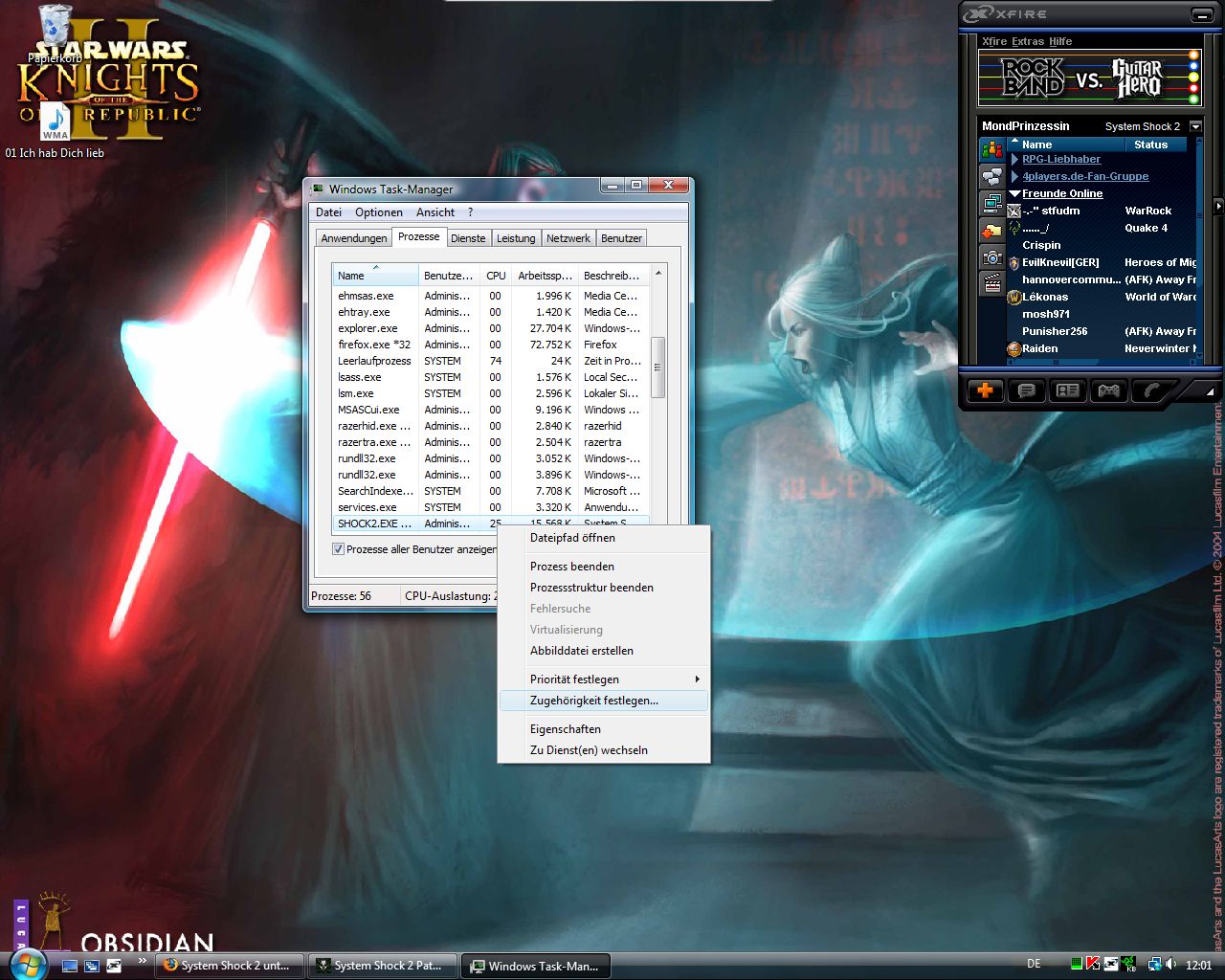Switch to System Shock 2 Firefox taskbar button

229,966
